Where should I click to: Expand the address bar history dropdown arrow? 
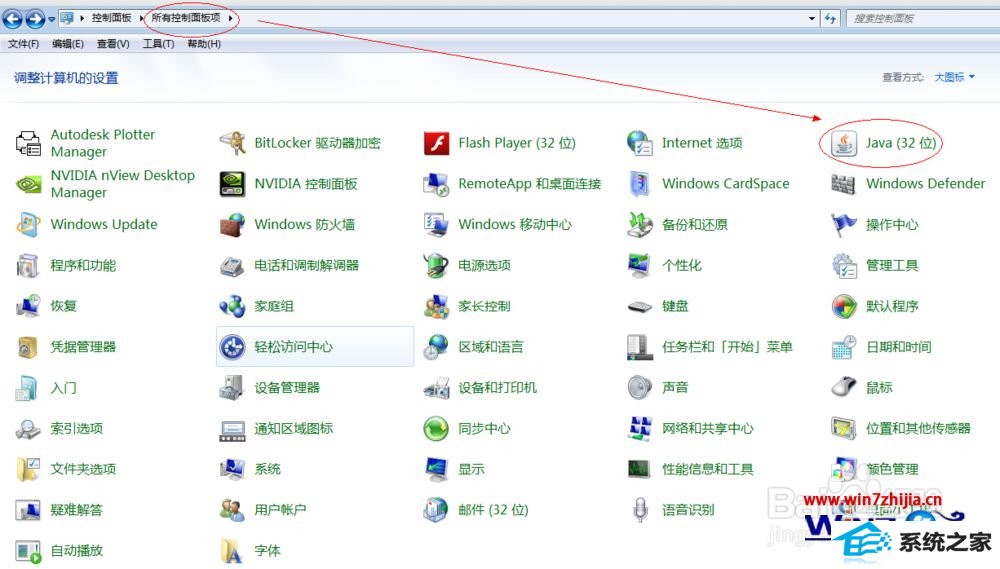811,18
